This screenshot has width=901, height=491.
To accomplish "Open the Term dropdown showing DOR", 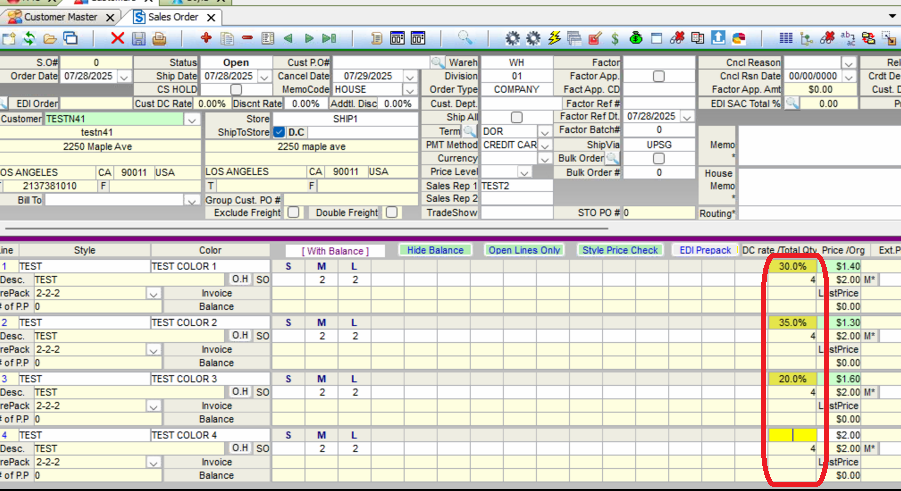I will pyautogui.click(x=545, y=132).
